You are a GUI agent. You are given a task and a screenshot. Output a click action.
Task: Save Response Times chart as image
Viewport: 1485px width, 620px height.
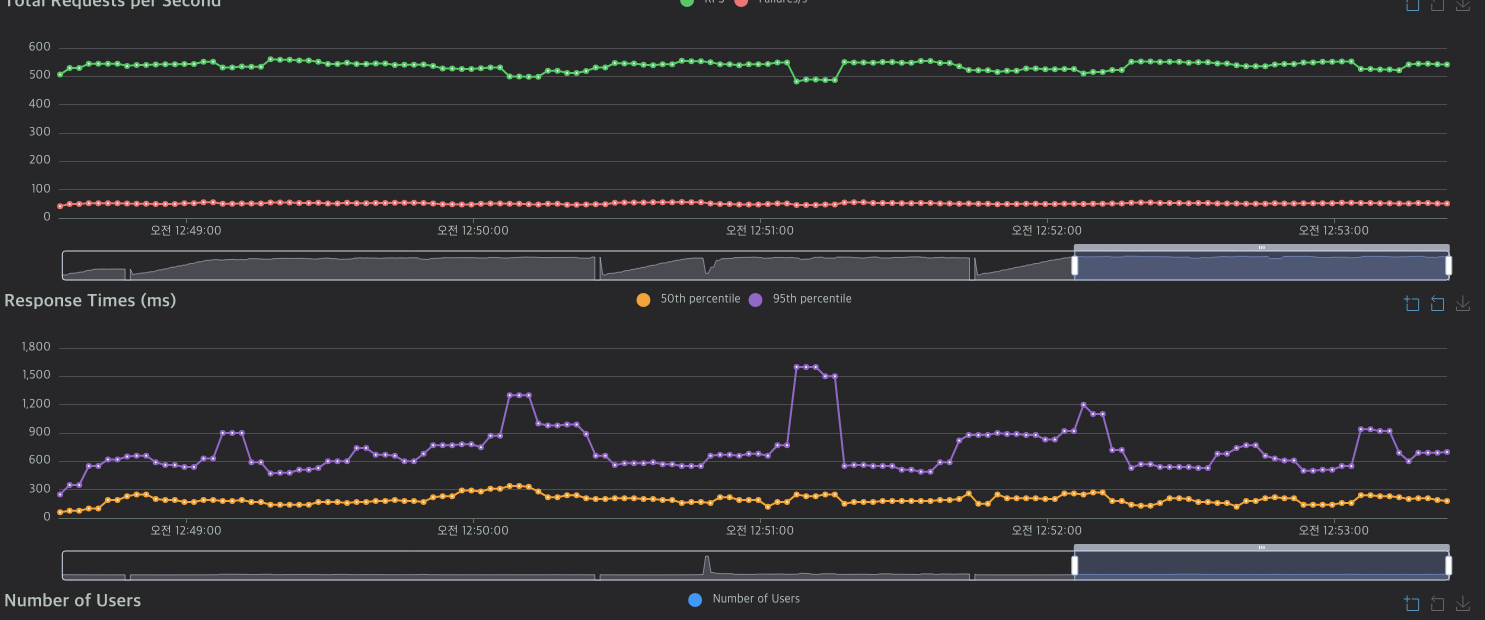pyautogui.click(x=1463, y=304)
